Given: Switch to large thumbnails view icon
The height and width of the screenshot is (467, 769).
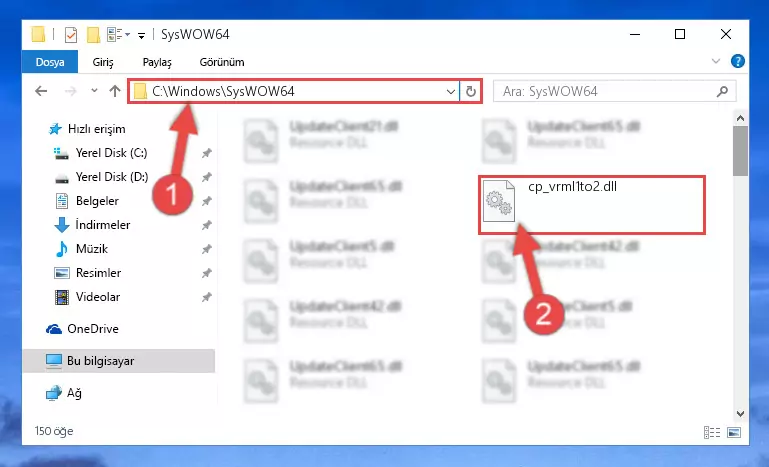Looking at the screenshot, I should point(734,432).
